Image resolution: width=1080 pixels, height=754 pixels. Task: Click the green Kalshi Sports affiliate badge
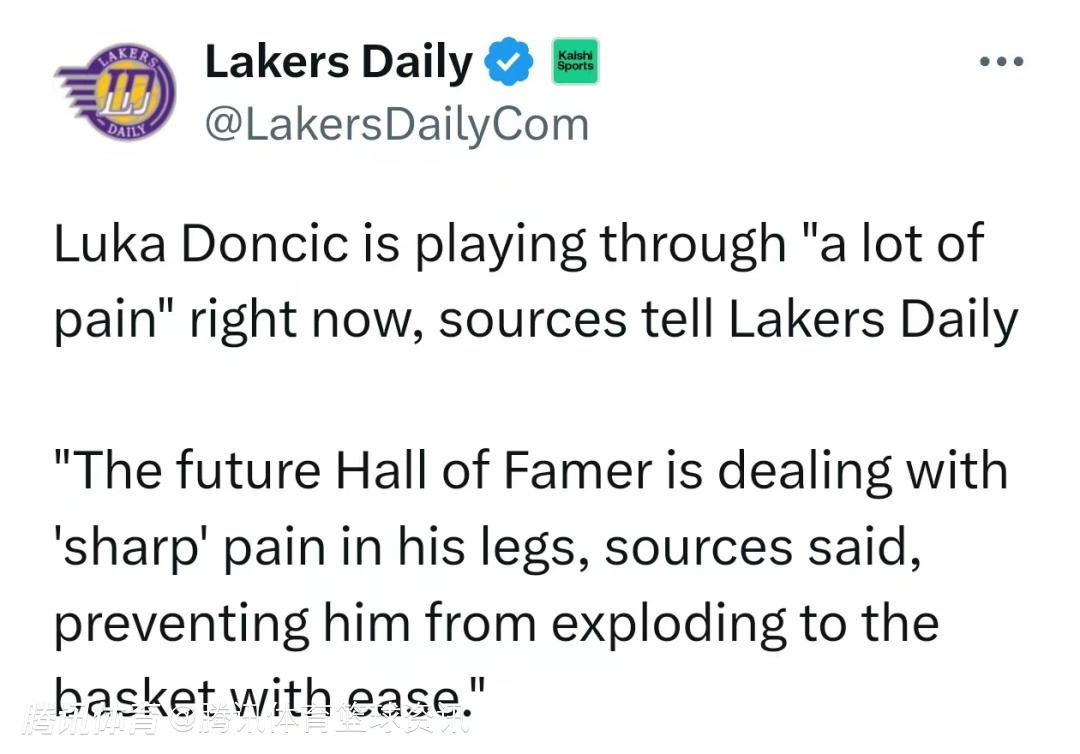575,61
